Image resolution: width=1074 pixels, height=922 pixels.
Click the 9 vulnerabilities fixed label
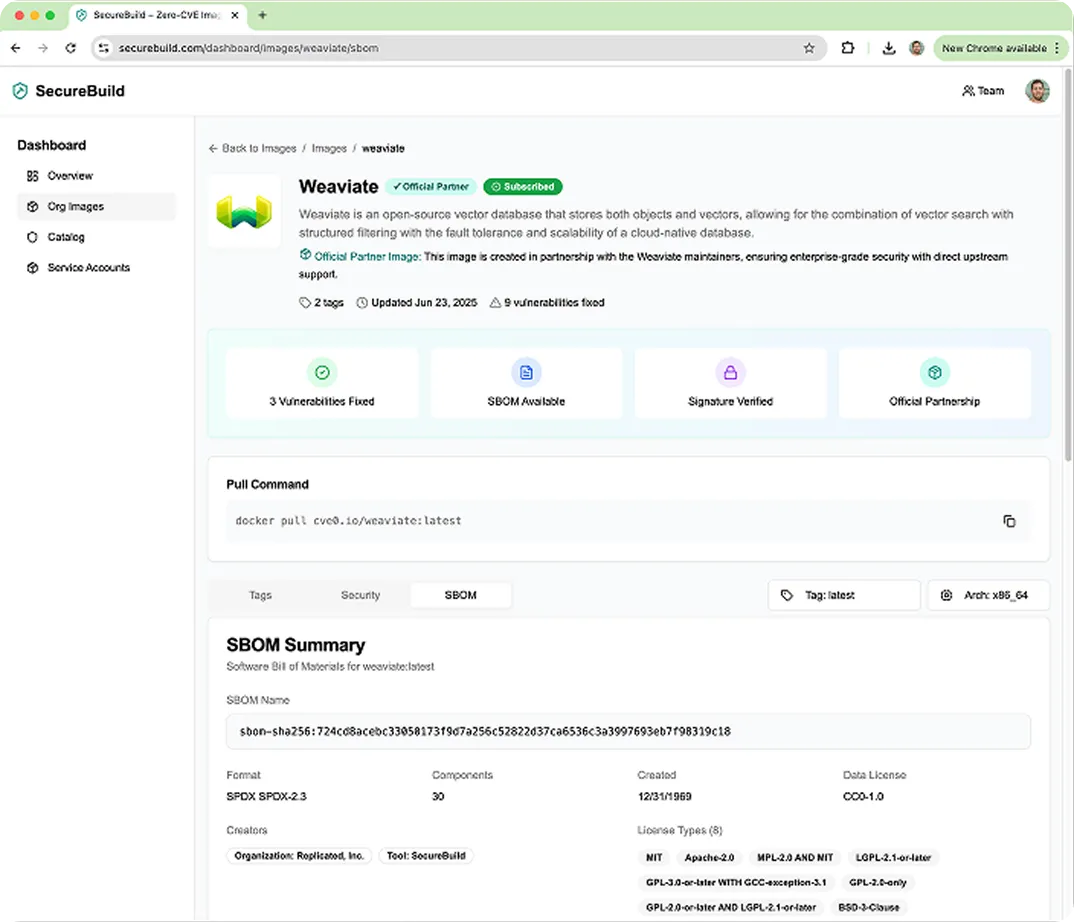pos(547,302)
